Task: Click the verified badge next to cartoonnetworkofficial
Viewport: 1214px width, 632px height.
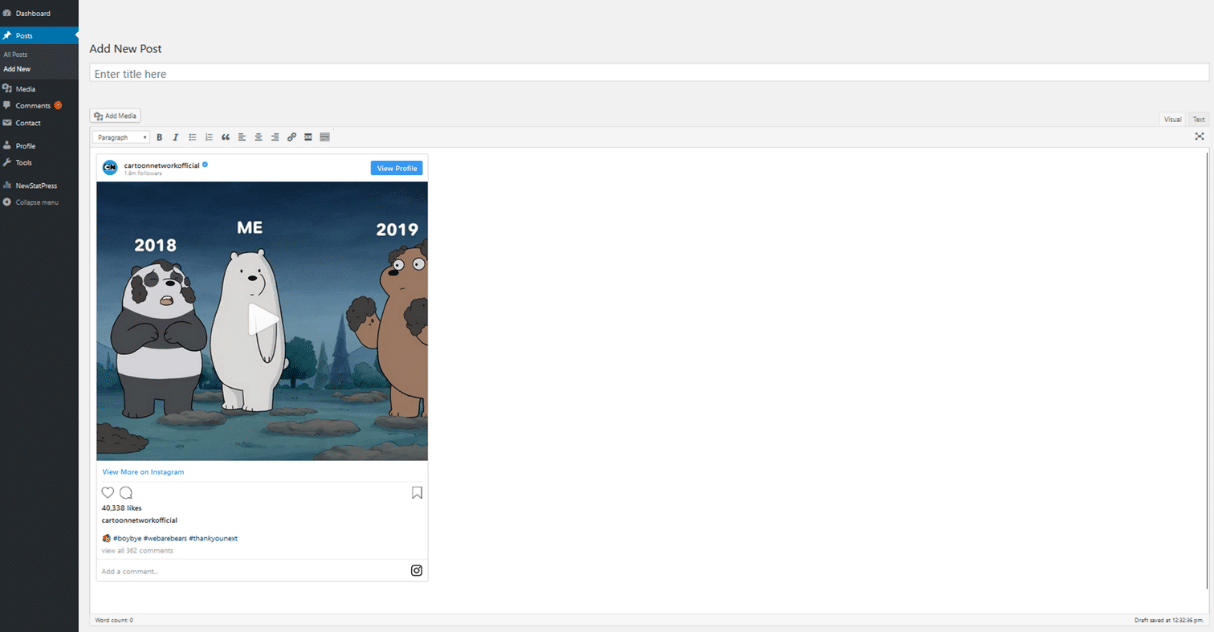Action: point(205,165)
